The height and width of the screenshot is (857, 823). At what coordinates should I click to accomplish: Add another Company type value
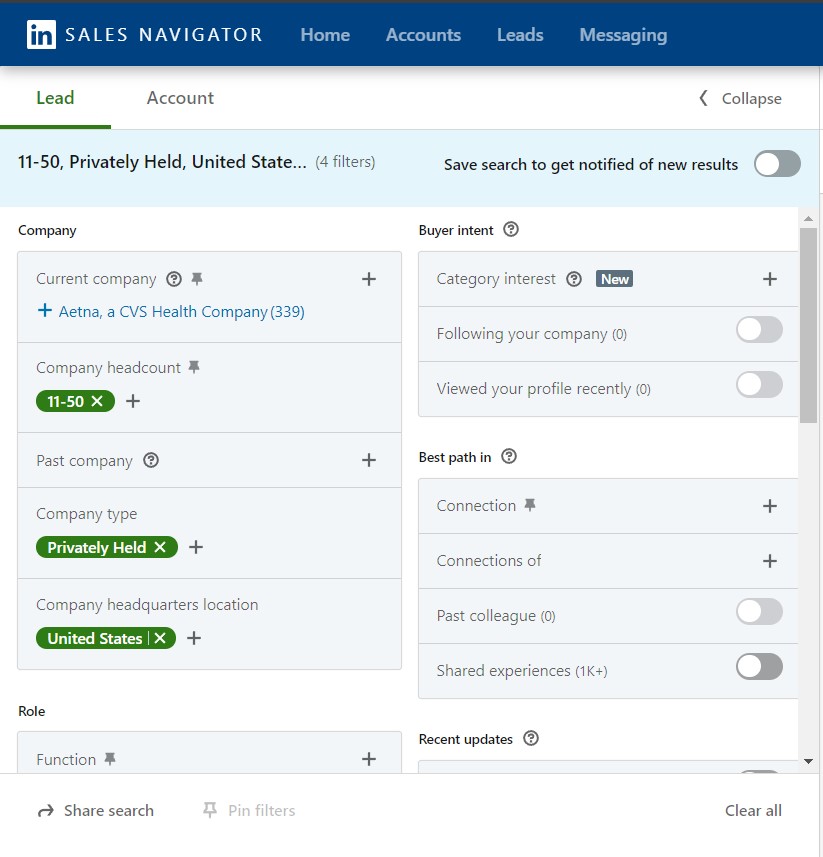[196, 547]
